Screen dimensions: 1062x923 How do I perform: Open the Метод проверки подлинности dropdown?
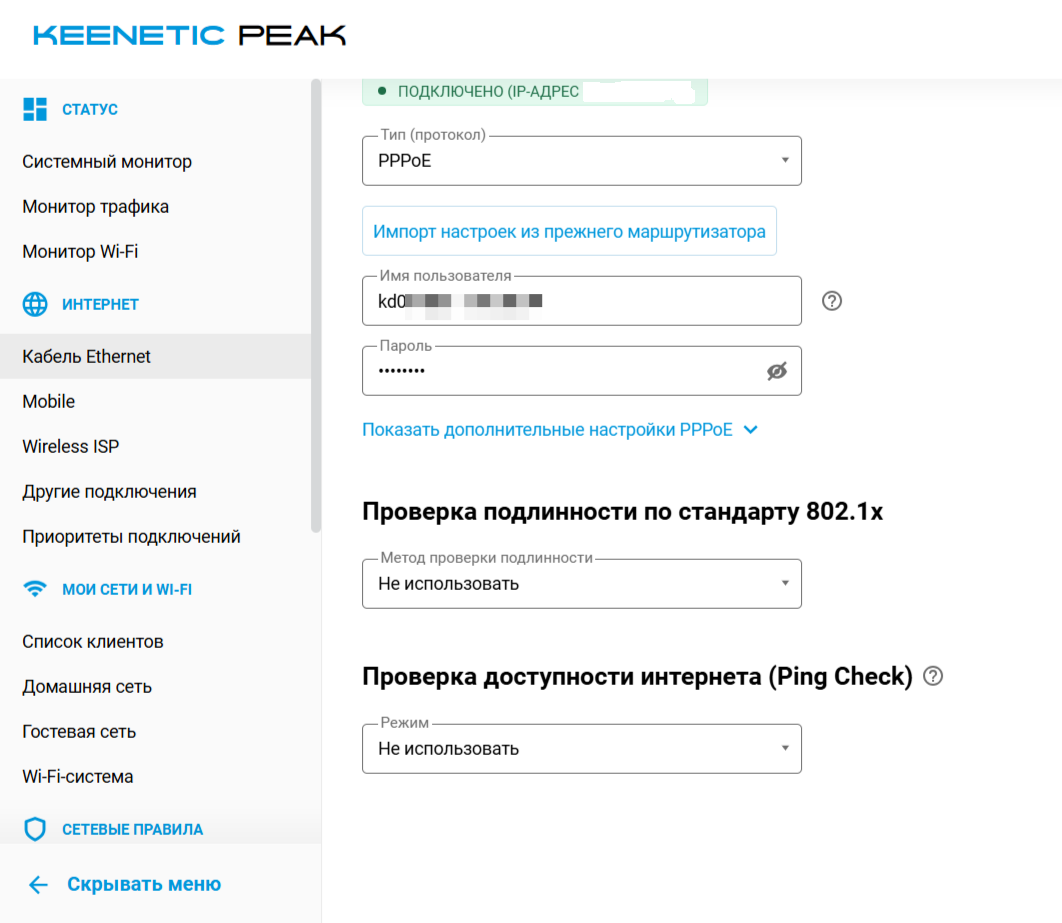point(582,584)
